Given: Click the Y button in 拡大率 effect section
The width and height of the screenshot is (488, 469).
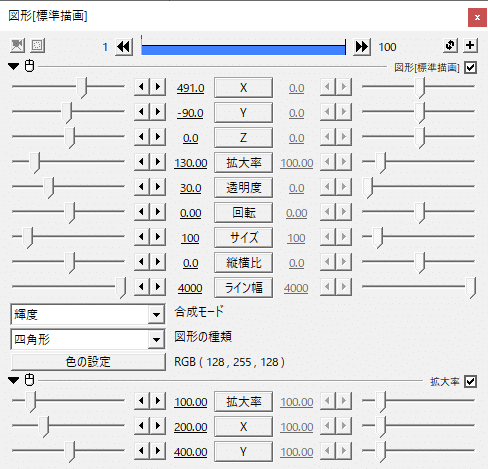Looking at the screenshot, I should click(x=243, y=452).
